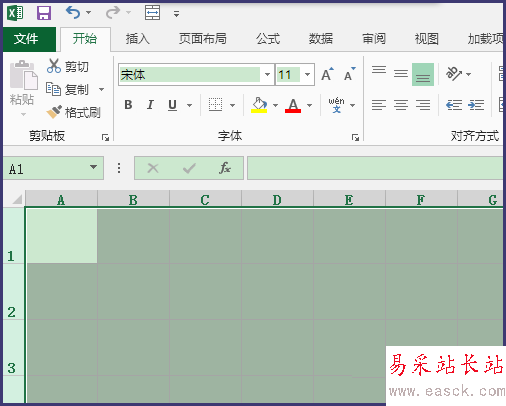
Task: Open the 文件 (File) tab
Action: click(x=29, y=39)
